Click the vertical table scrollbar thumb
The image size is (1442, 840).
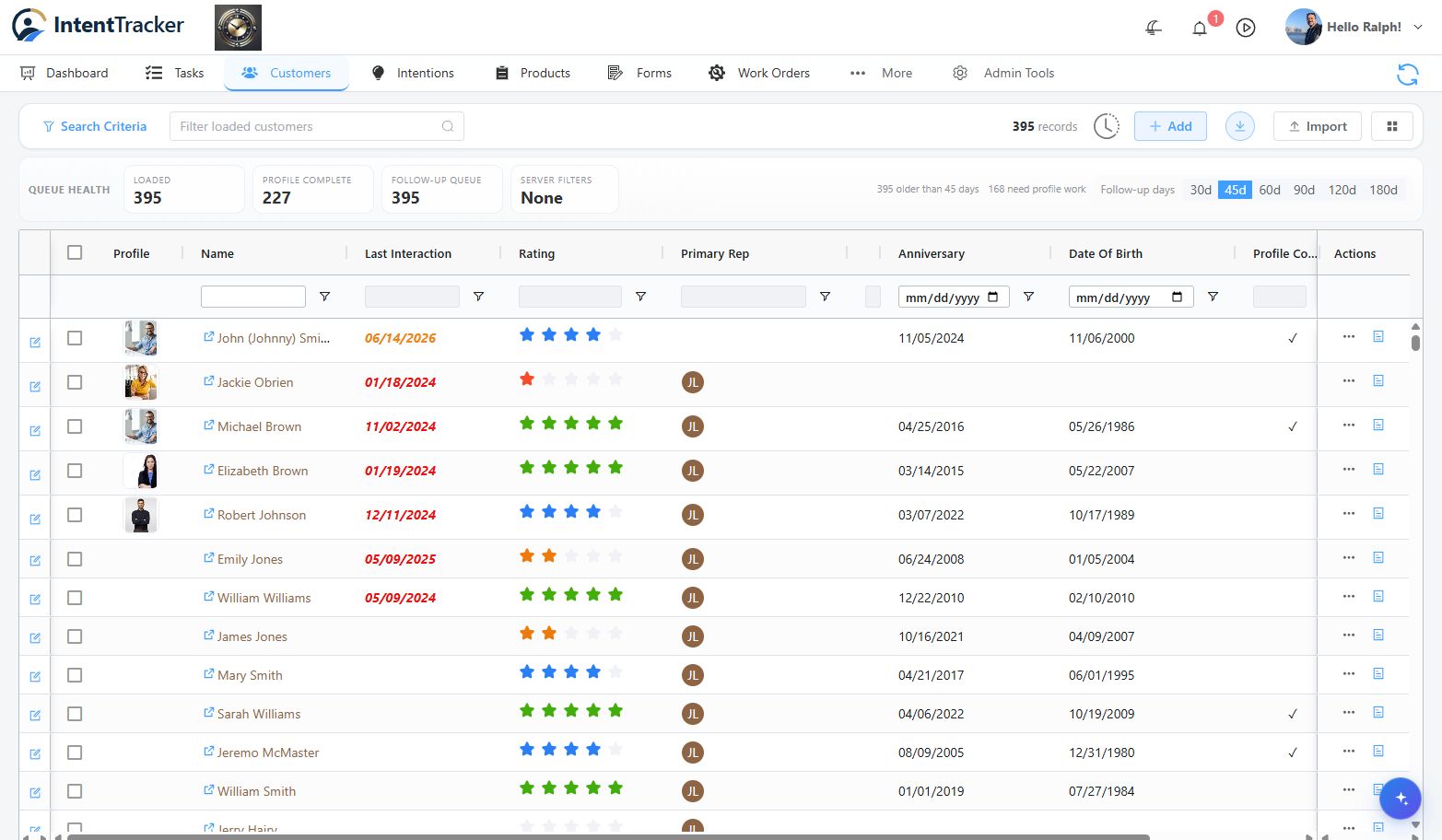click(x=1415, y=343)
